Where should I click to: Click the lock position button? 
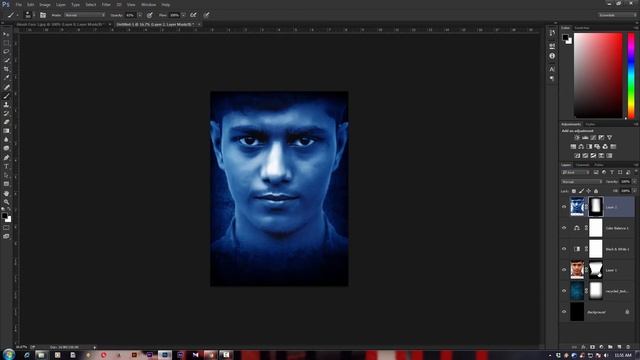[589, 191]
